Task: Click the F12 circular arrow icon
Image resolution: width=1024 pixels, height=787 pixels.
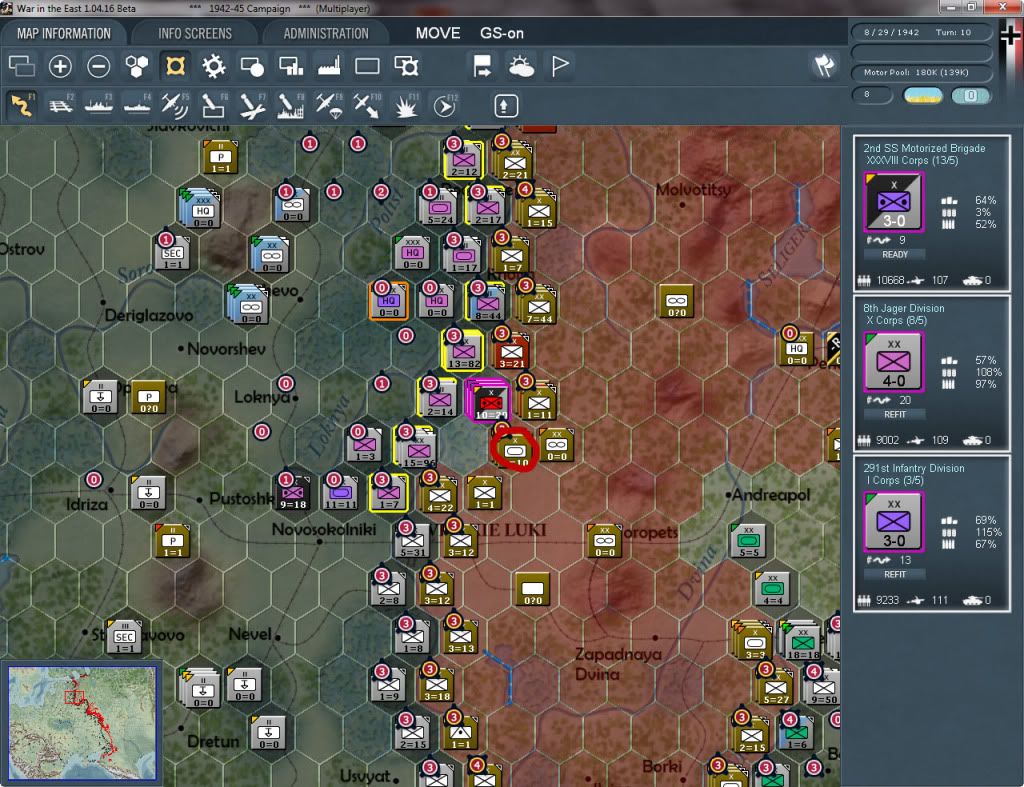Action: coord(444,105)
